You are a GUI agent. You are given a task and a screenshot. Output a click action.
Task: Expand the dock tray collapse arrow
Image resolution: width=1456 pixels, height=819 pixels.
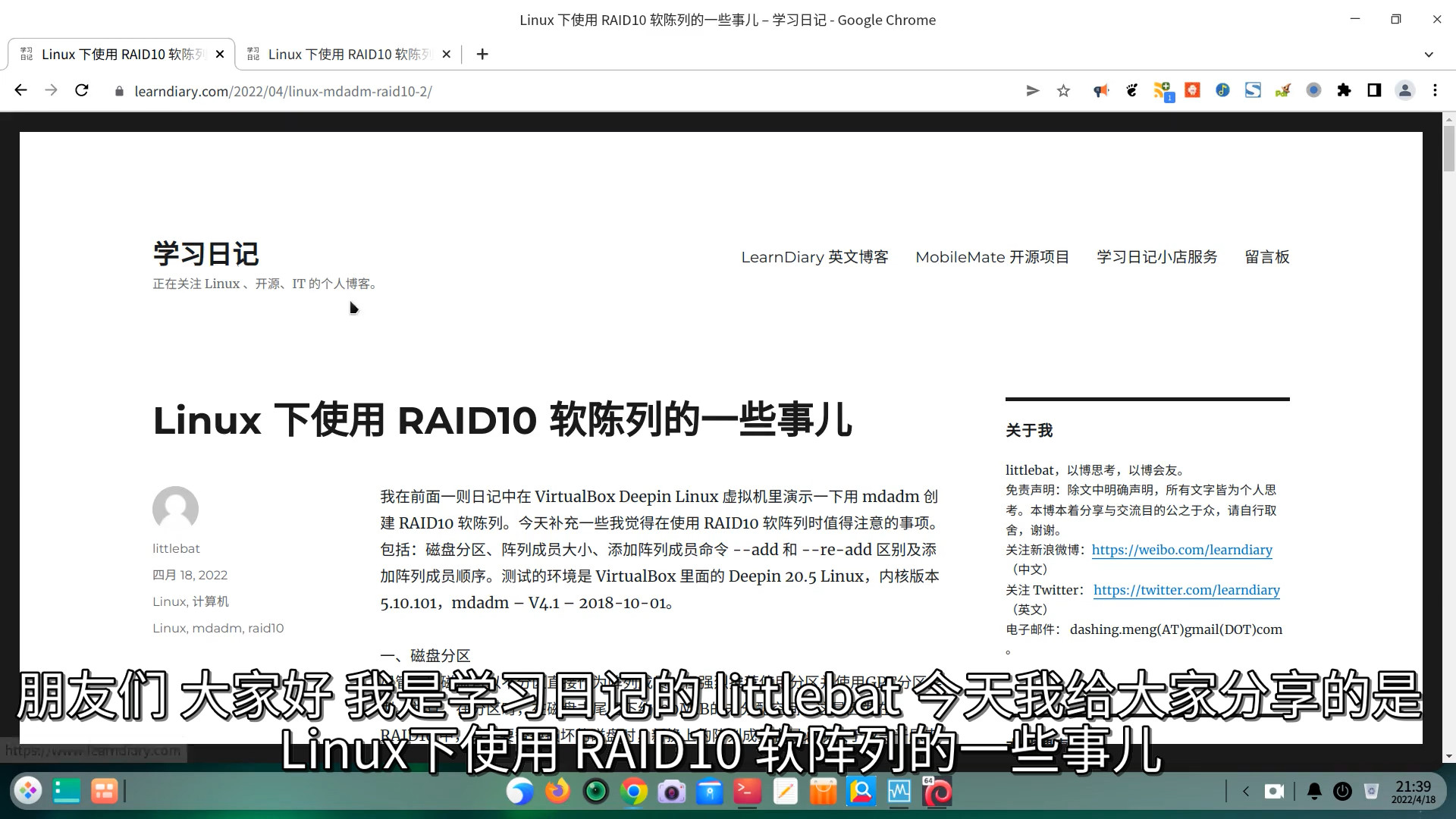pos(1245,792)
